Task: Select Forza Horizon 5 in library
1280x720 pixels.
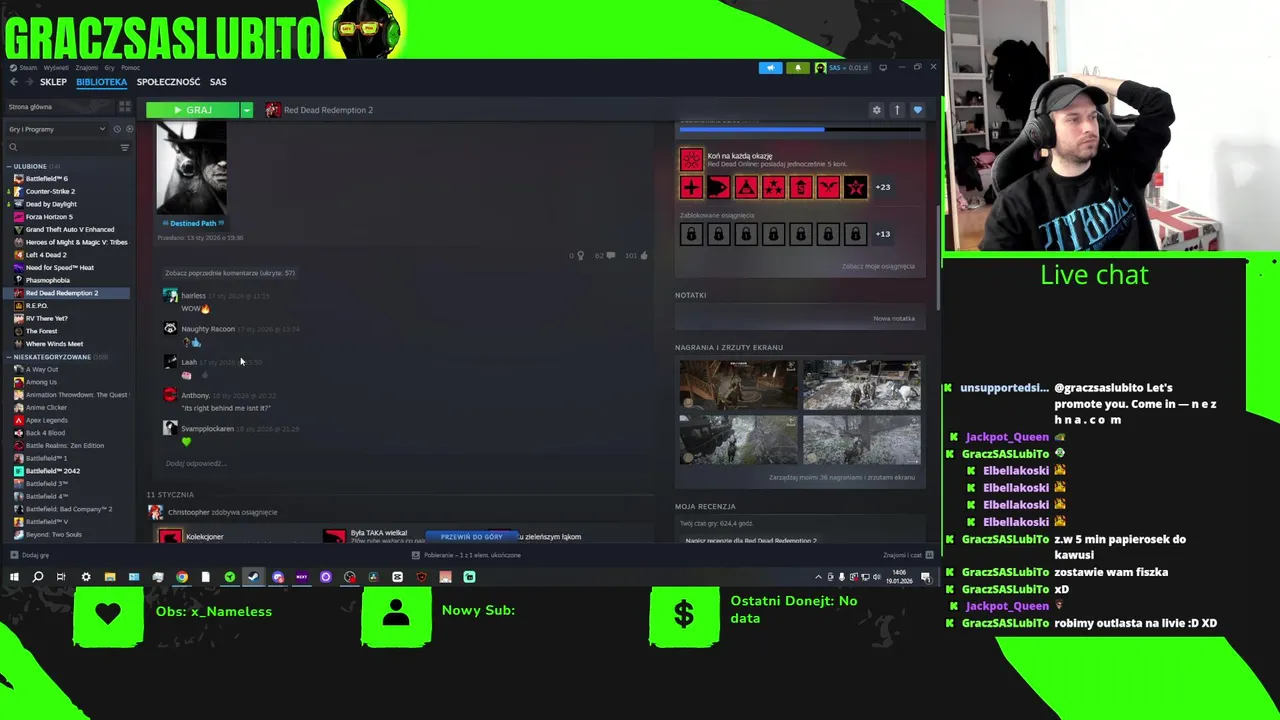Action: coord(49,217)
